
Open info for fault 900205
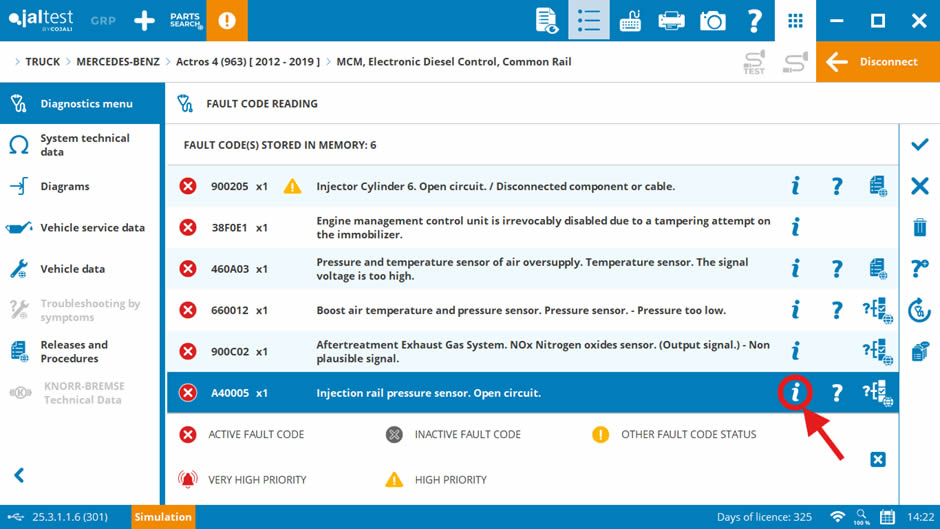click(796, 186)
